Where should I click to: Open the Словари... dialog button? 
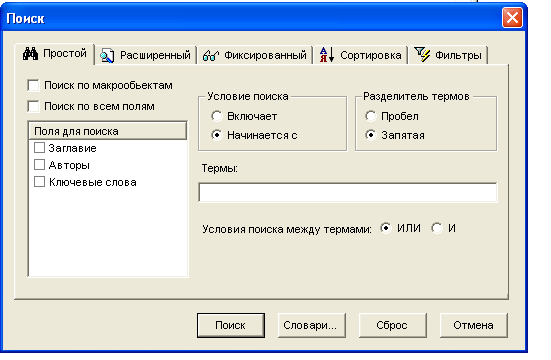(312, 325)
